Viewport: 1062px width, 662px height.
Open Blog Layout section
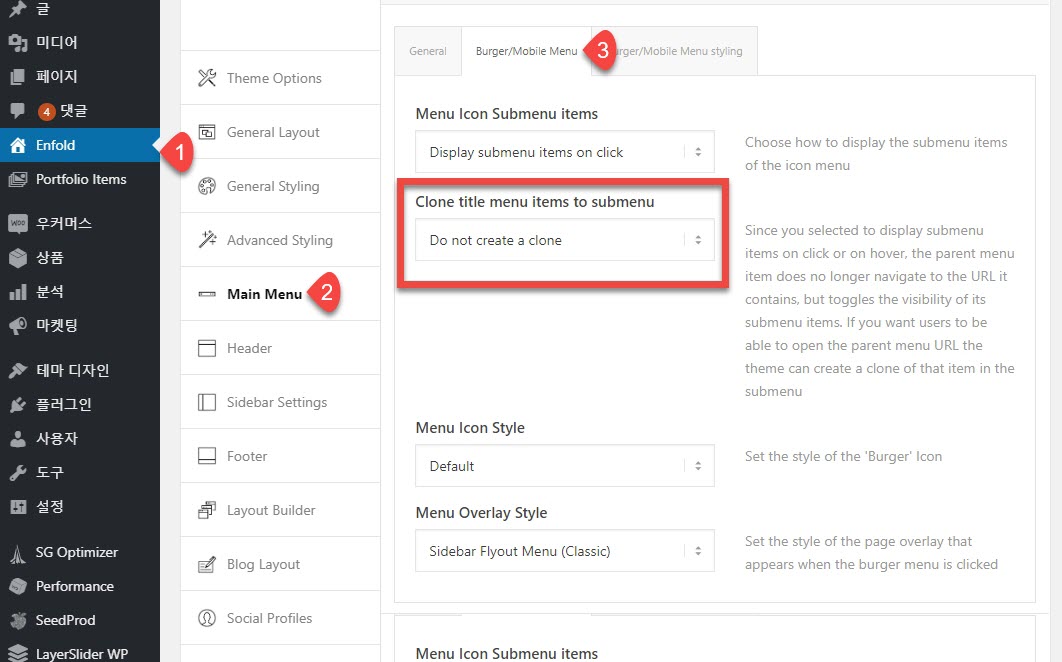click(280, 564)
